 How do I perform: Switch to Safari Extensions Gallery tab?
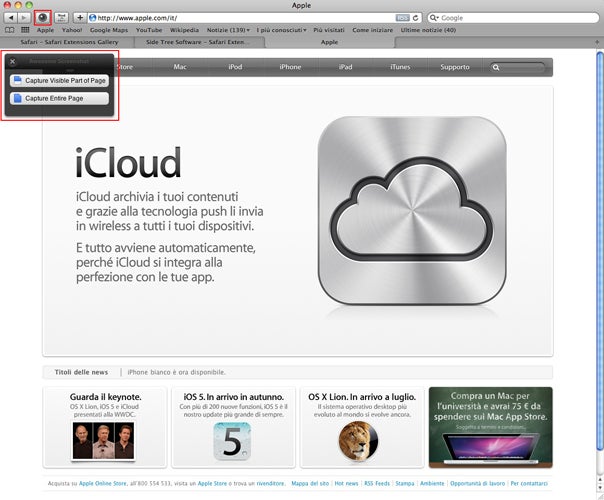point(69,42)
